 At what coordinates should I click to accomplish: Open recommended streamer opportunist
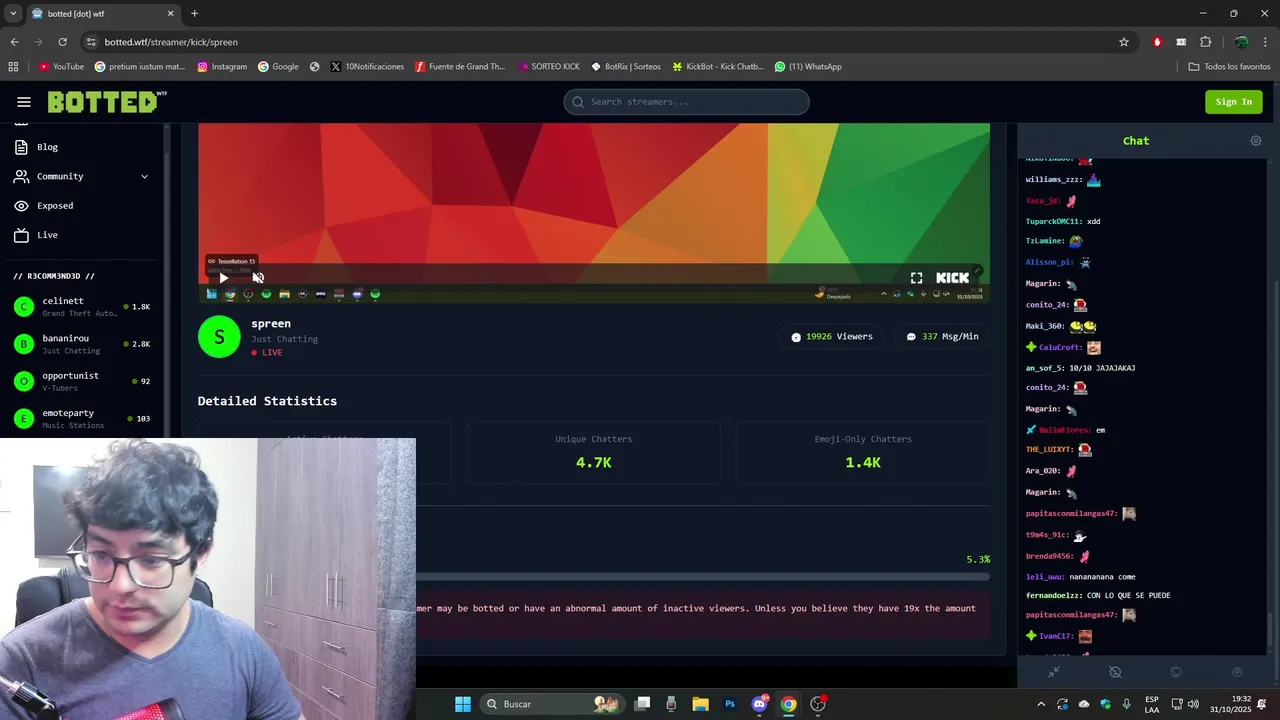tap(81, 381)
